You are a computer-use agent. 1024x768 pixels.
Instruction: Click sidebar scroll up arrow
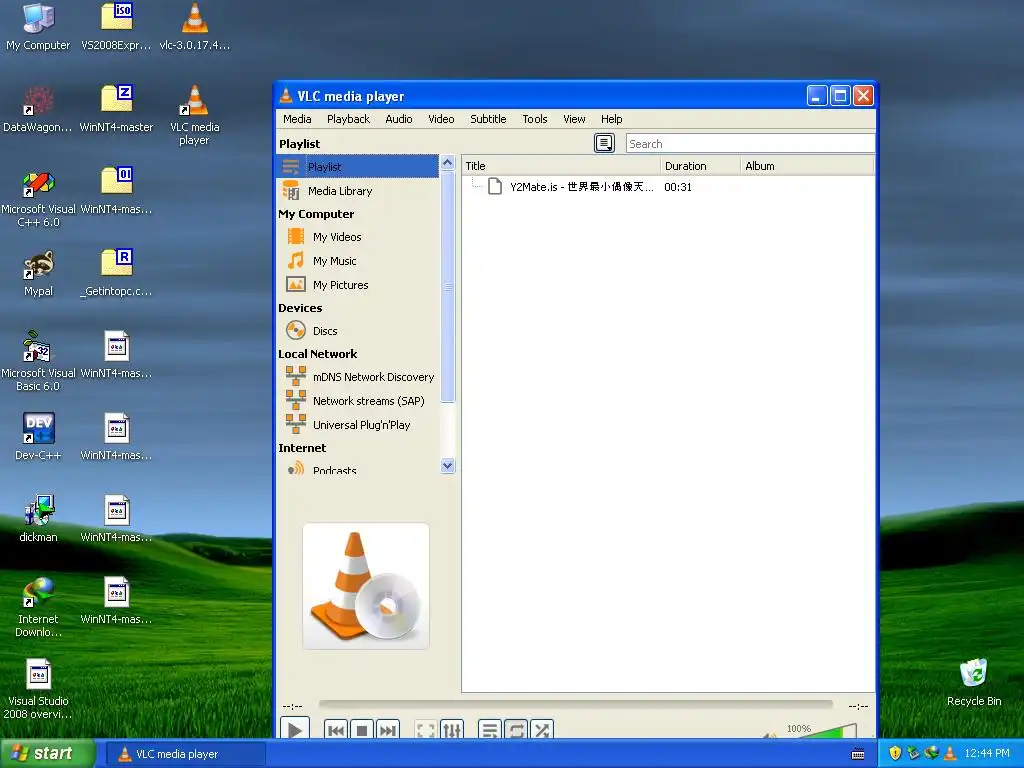[447, 163]
